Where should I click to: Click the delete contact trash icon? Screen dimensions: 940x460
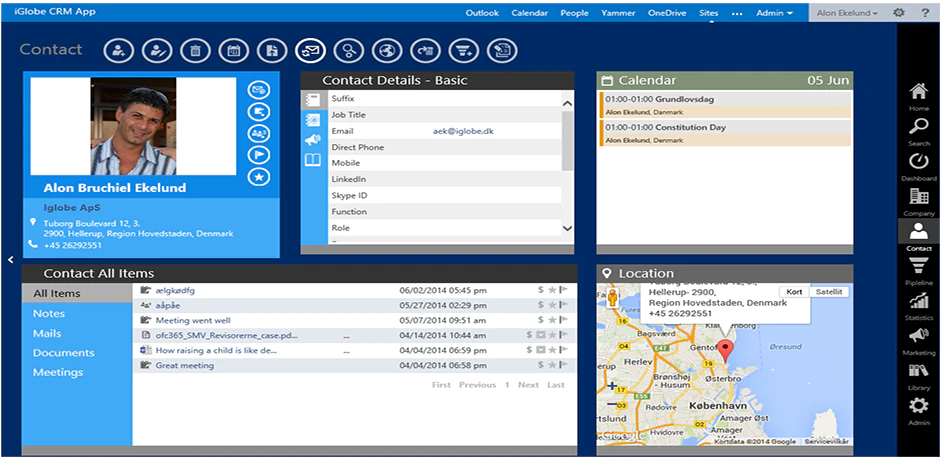pyautogui.click(x=195, y=51)
